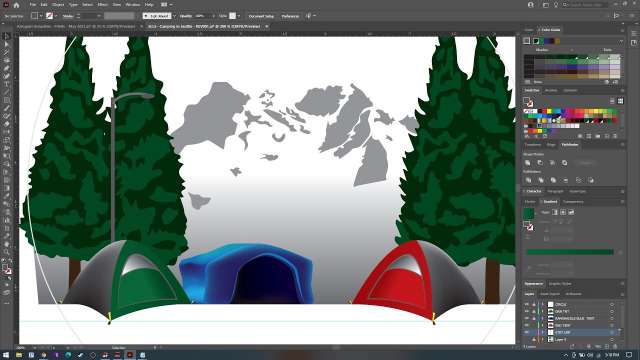
Task: Click the Home icon in the top bar
Action: coord(16,5)
